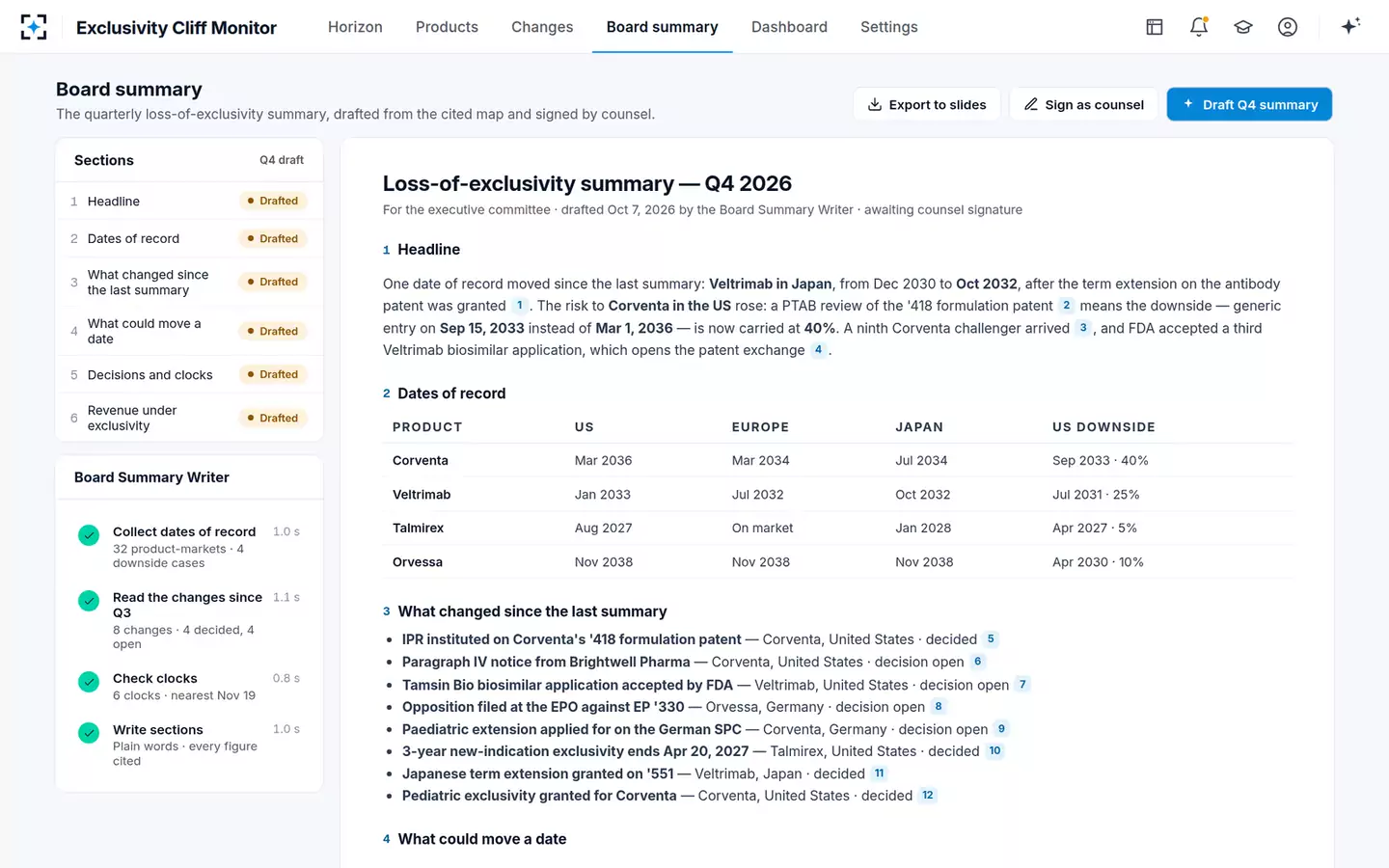Open citation 11 on the Japanese term extension item
The image size is (1389, 868).
[x=879, y=773]
